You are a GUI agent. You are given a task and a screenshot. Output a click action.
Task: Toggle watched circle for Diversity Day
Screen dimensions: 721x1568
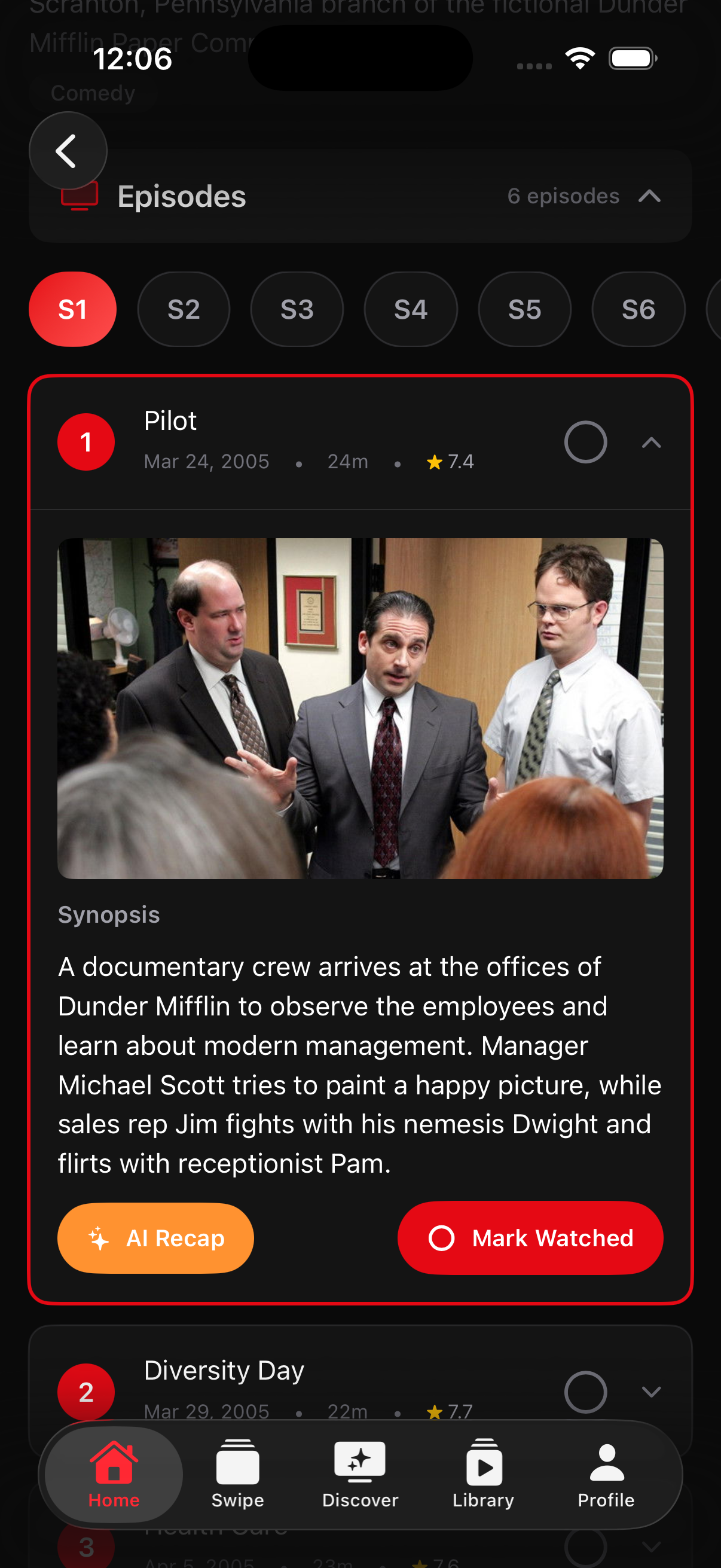click(x=585, y=1392)
